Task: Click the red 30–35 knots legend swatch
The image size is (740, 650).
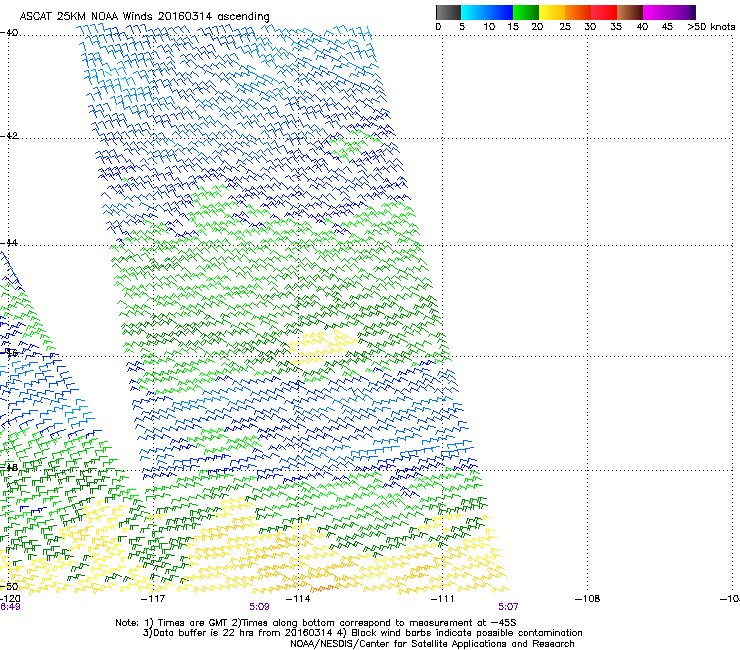Action: 604,12
